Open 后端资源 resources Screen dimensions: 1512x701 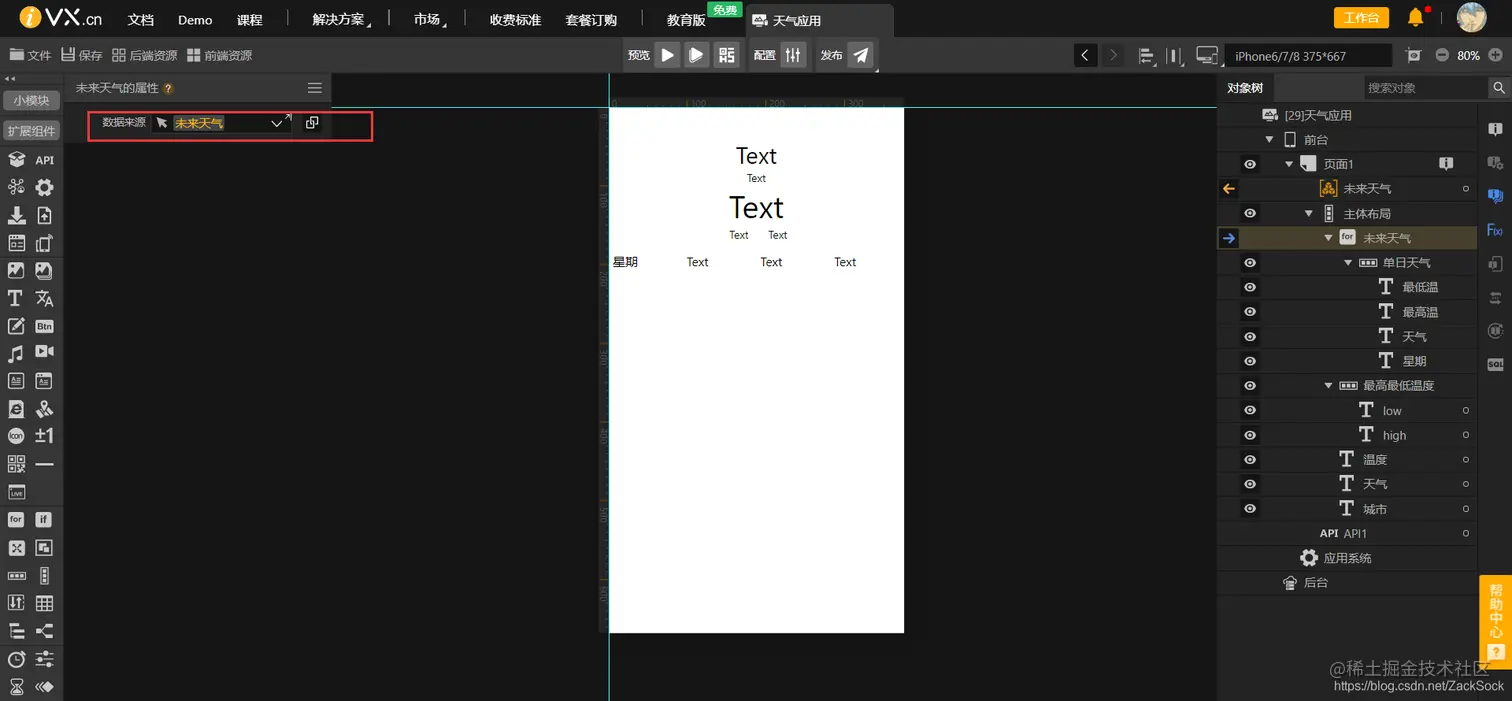(x=145, y=55)
